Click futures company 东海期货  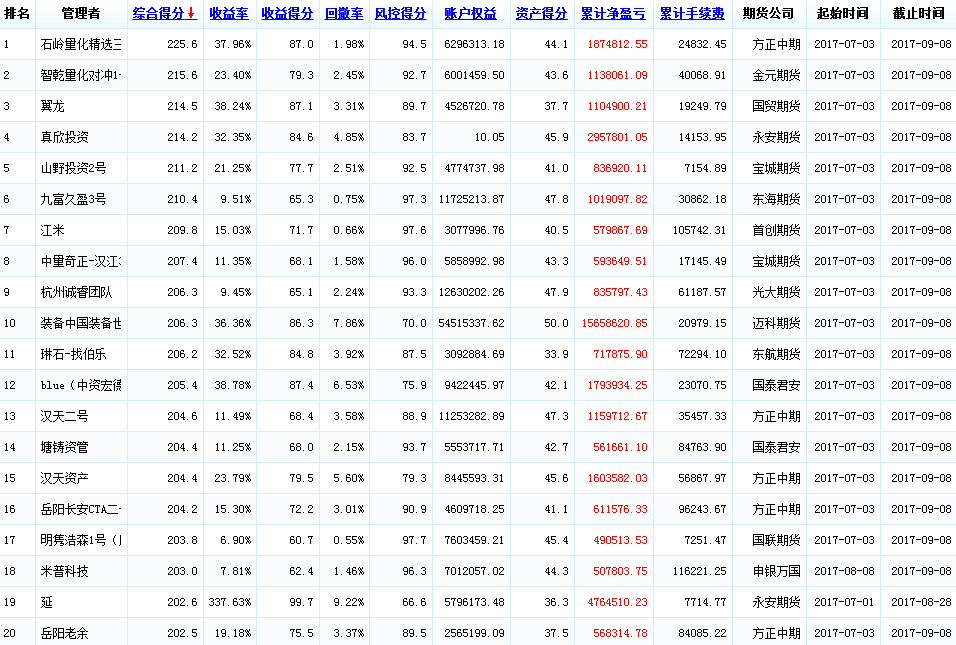[x=776, y=199]
